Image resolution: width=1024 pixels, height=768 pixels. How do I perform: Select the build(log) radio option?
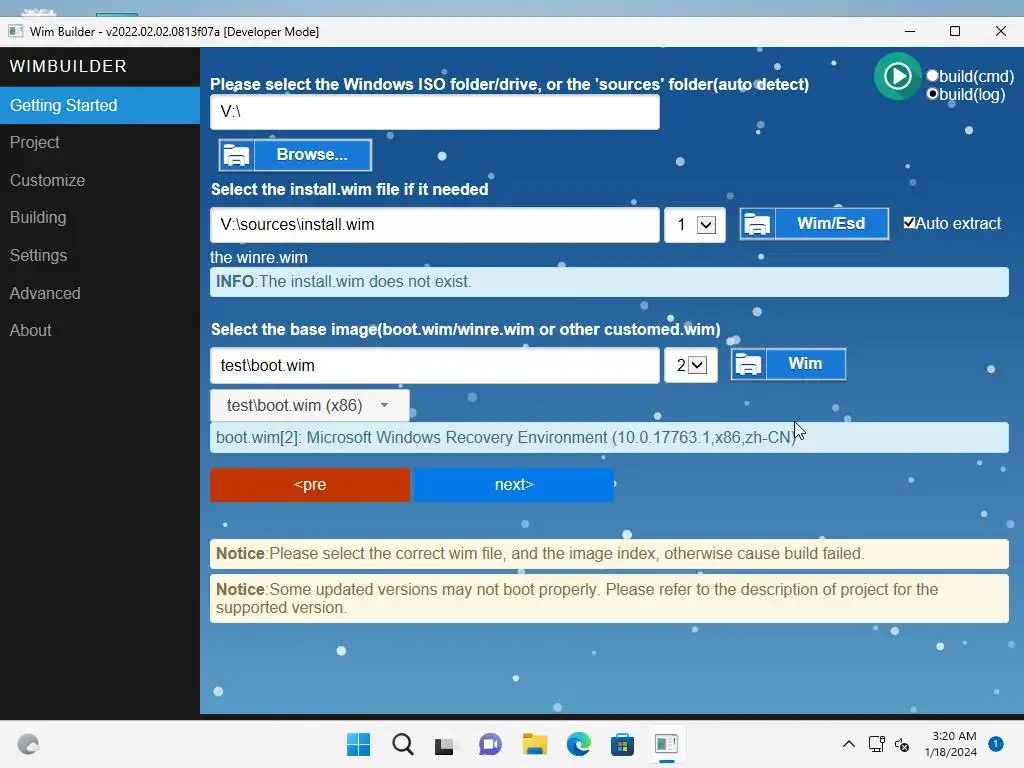933,94
